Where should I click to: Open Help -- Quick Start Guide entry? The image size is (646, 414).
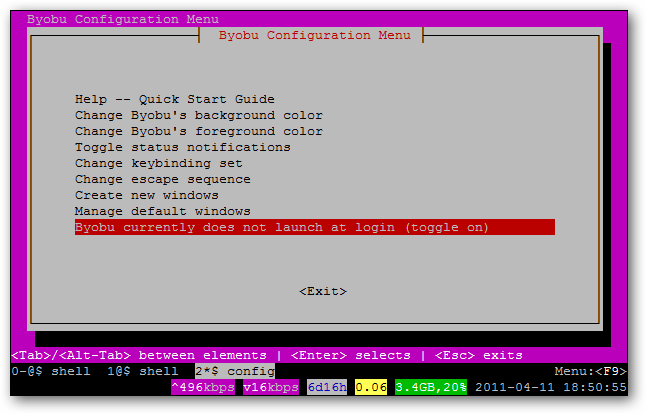[175, 99]
